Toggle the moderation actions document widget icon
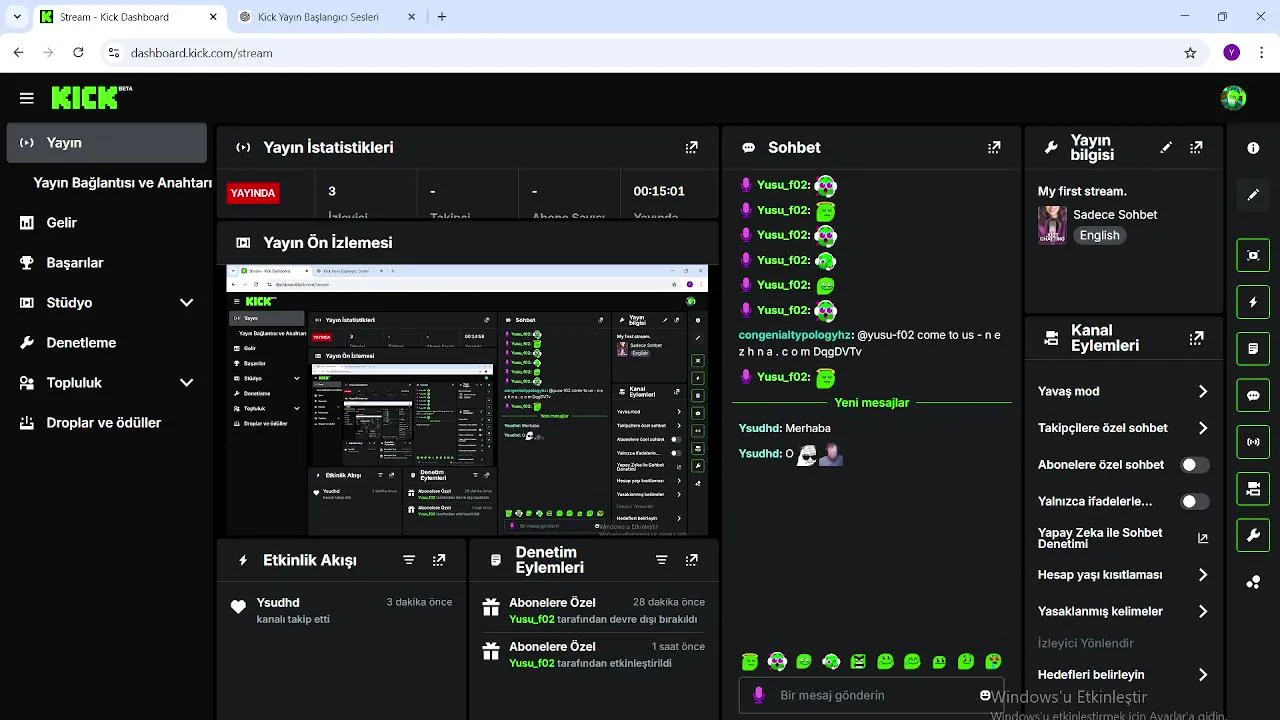This screenshot has width=1280, height=720. pyautogui.click(x=1253, y=349)
